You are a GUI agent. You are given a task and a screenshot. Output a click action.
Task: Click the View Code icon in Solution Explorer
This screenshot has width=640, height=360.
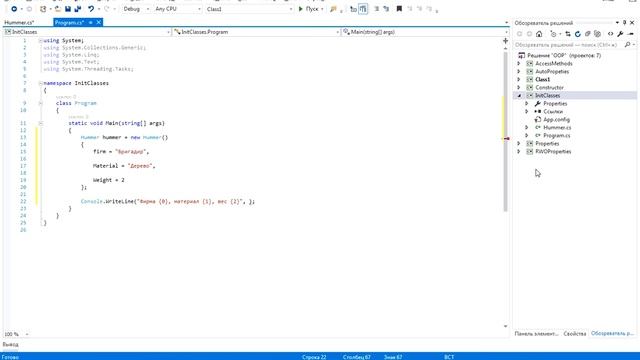tap(611, 34)
